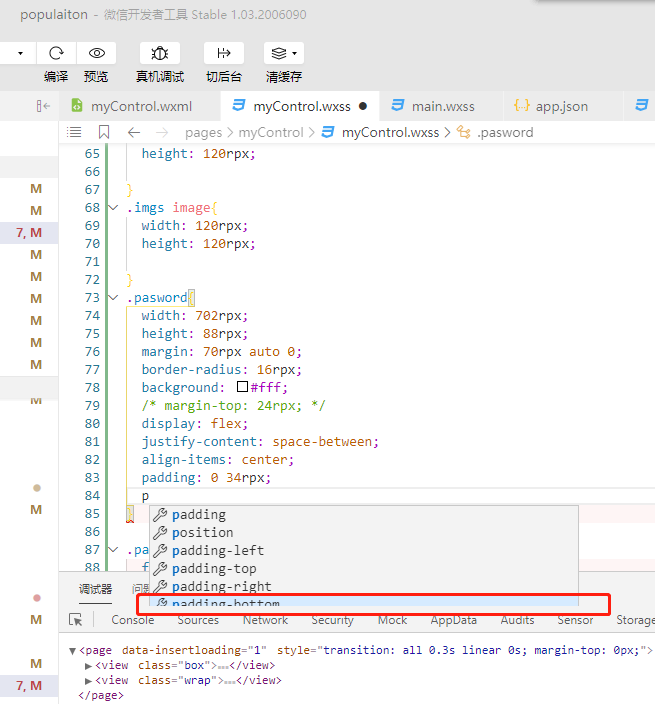Screen dimensions: 655x704
Task: Open real-device debugging bug icon
Action: pos(160,53)
